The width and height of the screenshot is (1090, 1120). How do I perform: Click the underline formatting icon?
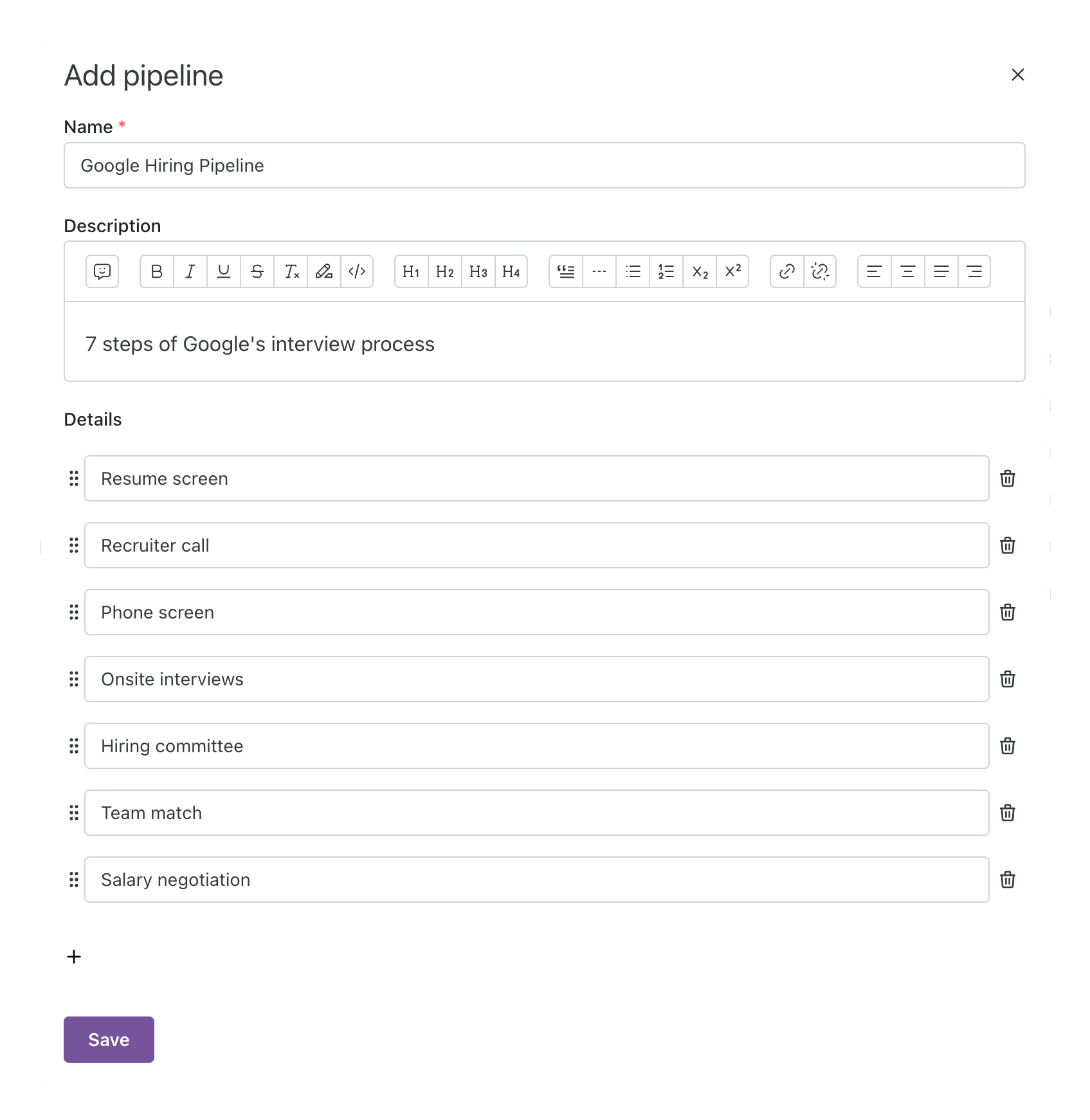pyautogui.click(x=224, y=271)
